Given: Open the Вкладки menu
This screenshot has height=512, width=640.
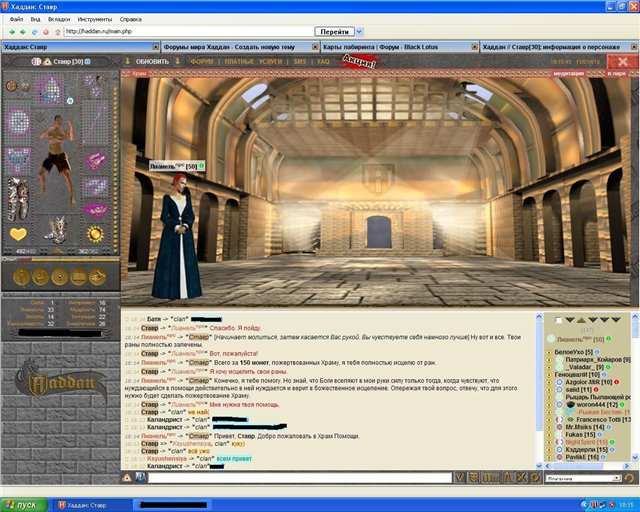Looking at the screenshot, I should (59, 19).
